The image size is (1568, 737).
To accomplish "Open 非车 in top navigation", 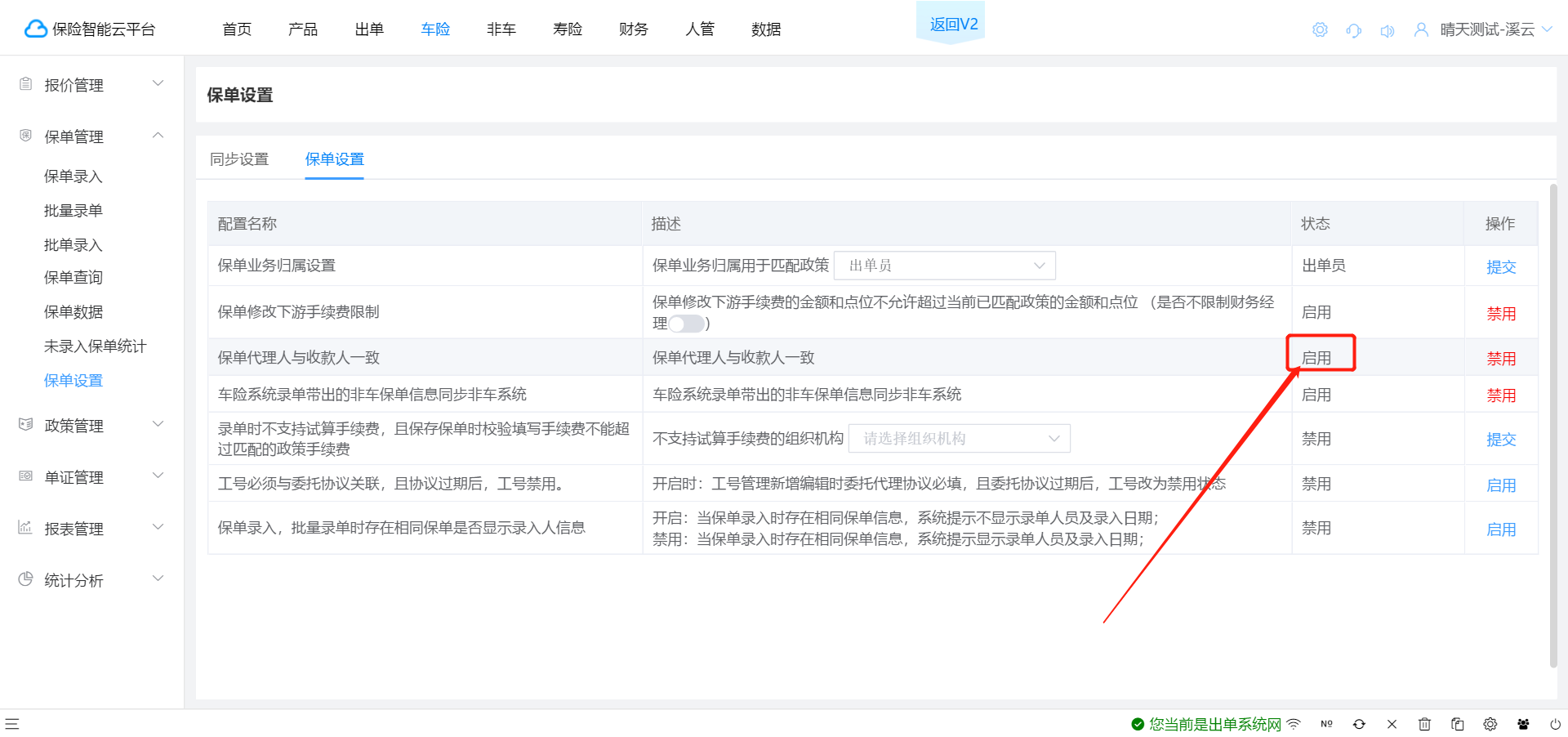I will tap(501, 29).
